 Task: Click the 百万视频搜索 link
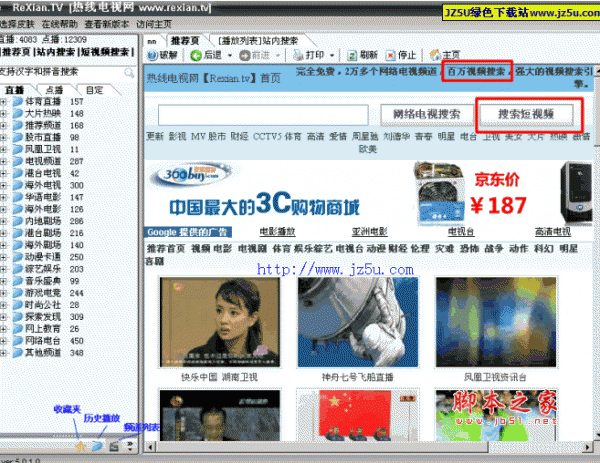pyautogui.click(x=476, y=71)
